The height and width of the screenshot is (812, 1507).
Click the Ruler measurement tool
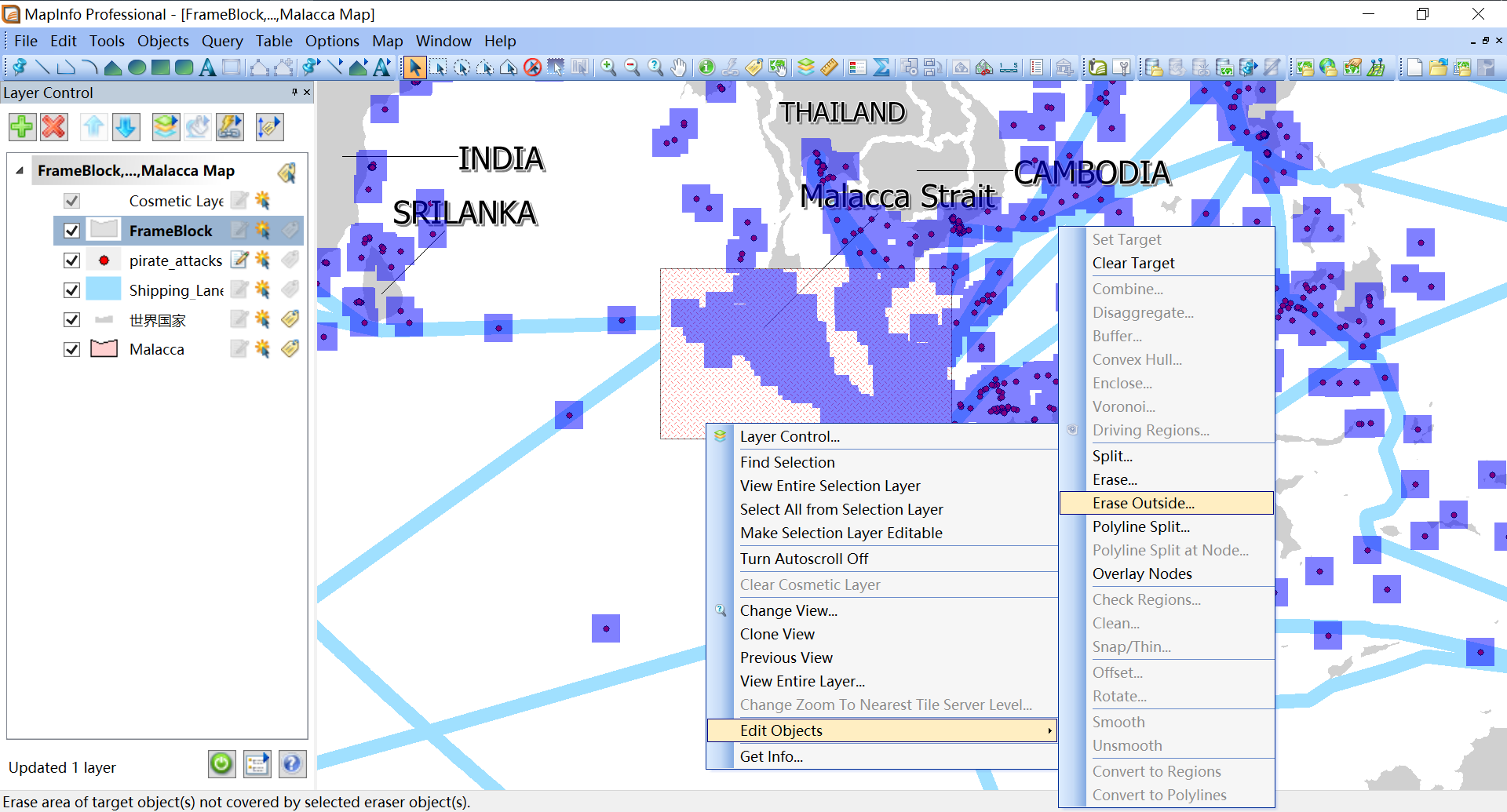pyautogui.click(x=830, y=67)
